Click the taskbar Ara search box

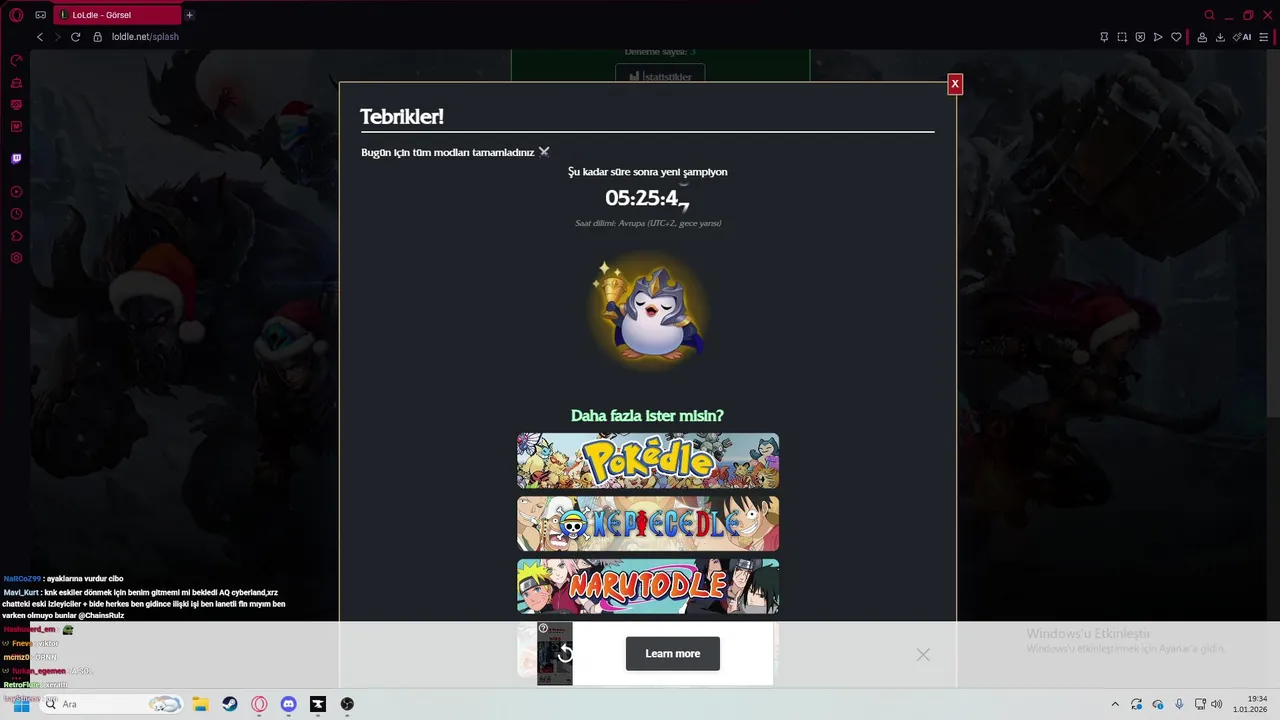(x=111, y=704)
